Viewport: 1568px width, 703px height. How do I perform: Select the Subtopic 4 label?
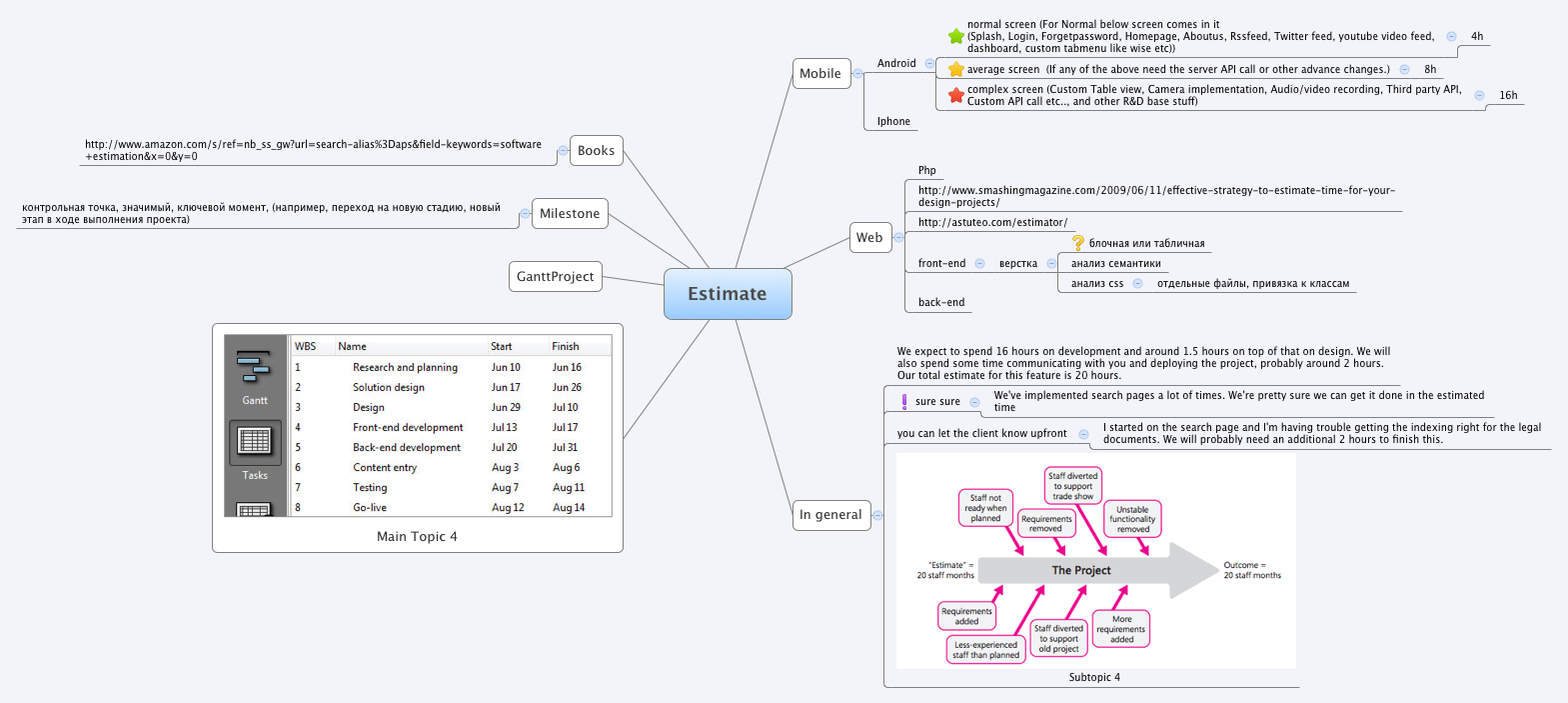point(1094,677)
